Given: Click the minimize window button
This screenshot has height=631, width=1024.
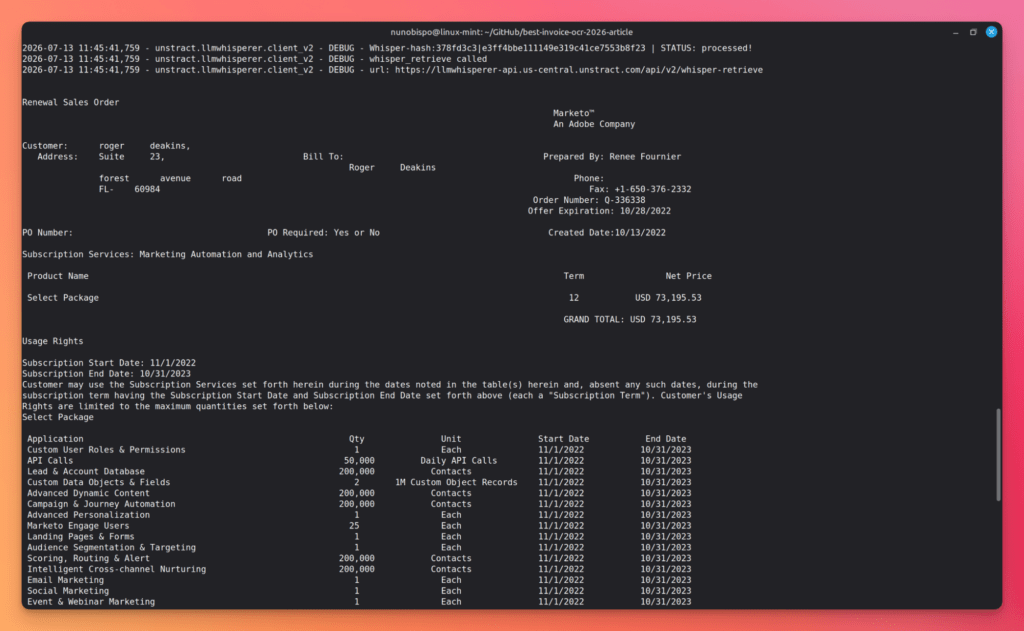Looking at the screenshot, I should (x=955, y=32).
